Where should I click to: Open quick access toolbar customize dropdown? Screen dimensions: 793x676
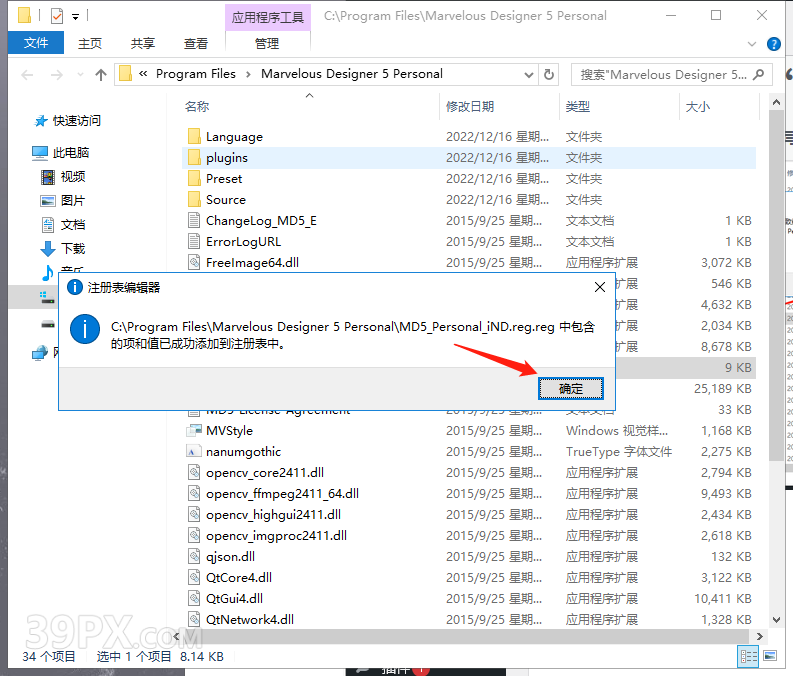pyautogui.click(x=75, y=17)
